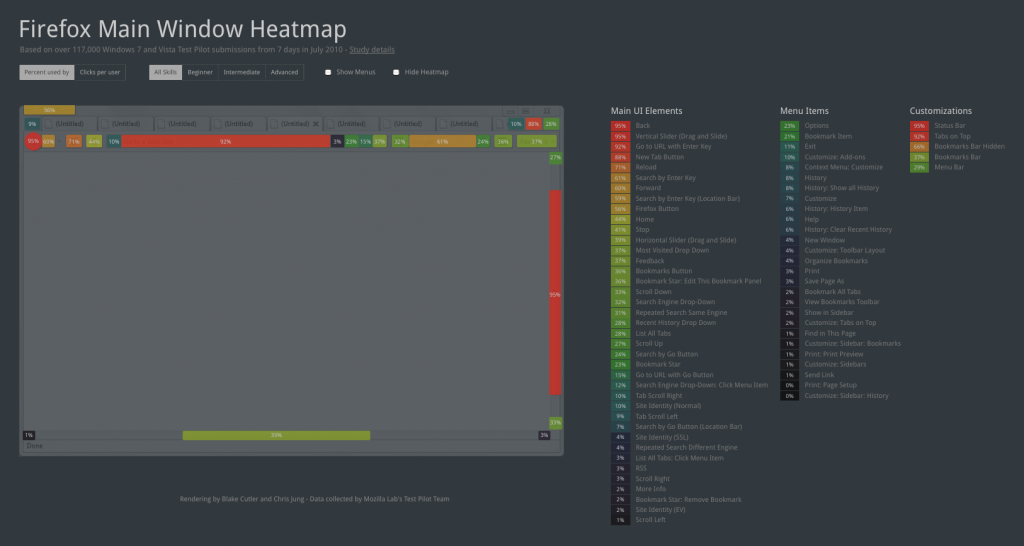Image resolution: width=1024 pixels, height=546 pixels.
Task: Click 'Customize: Add-ons' menu item entry
Action: (835, 157)
